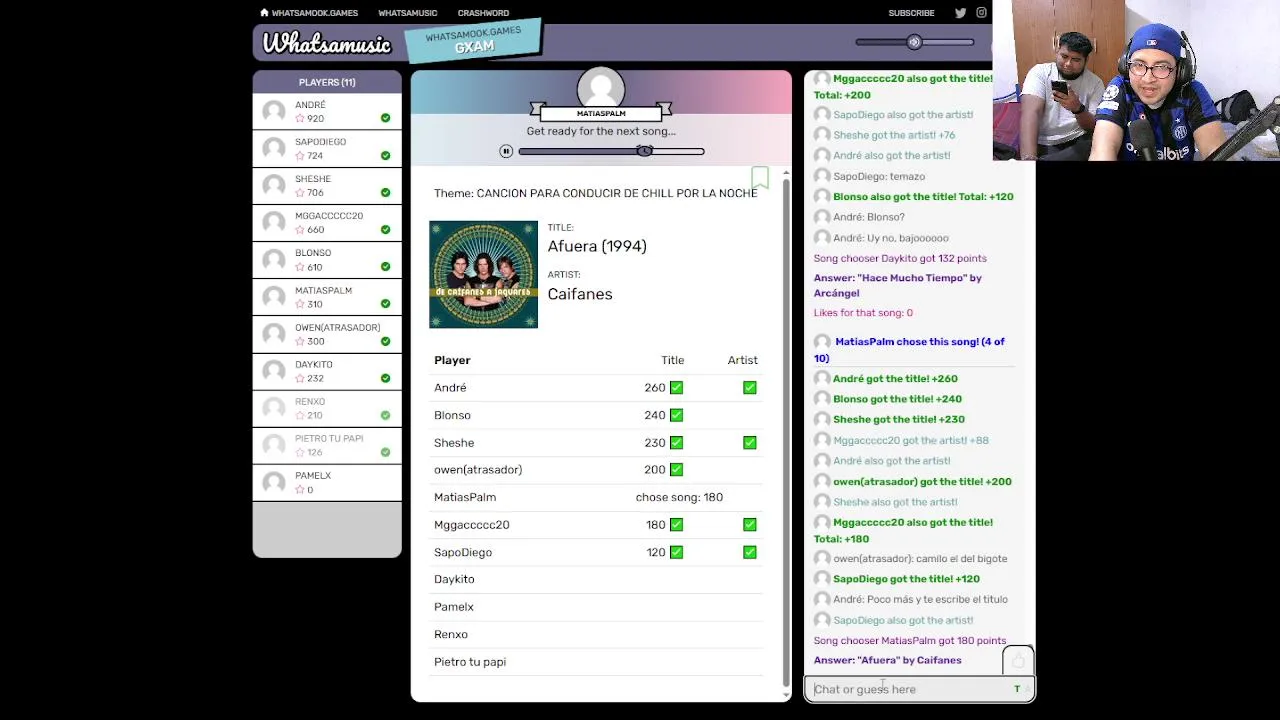
Task: Click the PLAYERS (11) panel header
Action: click(x=327, y=82)
